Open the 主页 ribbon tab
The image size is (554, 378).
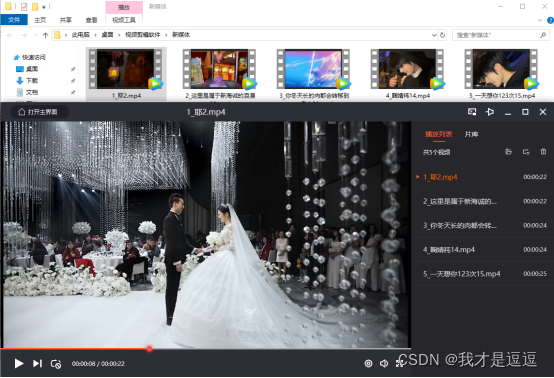(x=40, y=20)
